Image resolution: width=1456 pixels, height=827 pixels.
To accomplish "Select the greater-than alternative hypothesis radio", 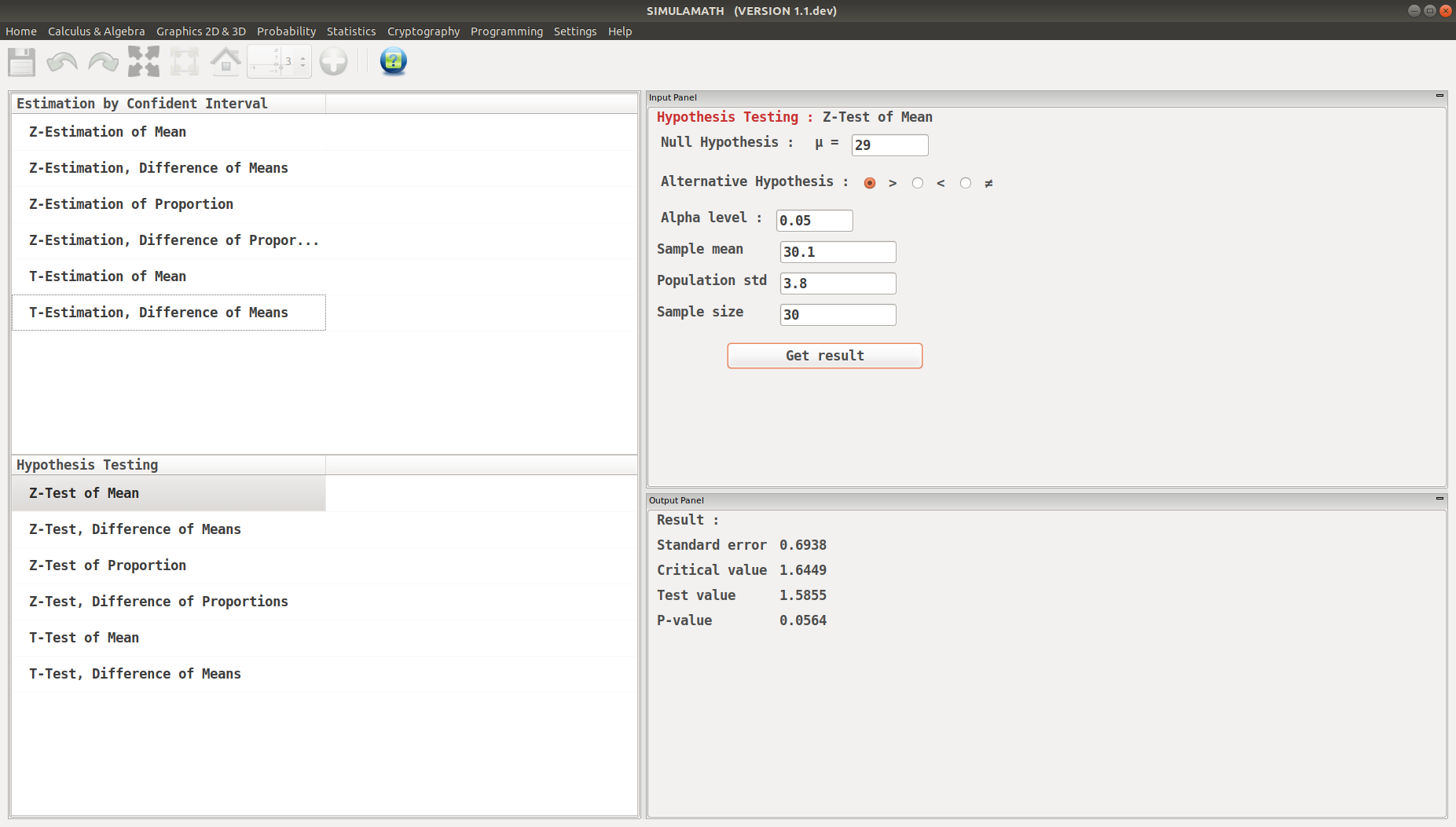I will [869, 183].
